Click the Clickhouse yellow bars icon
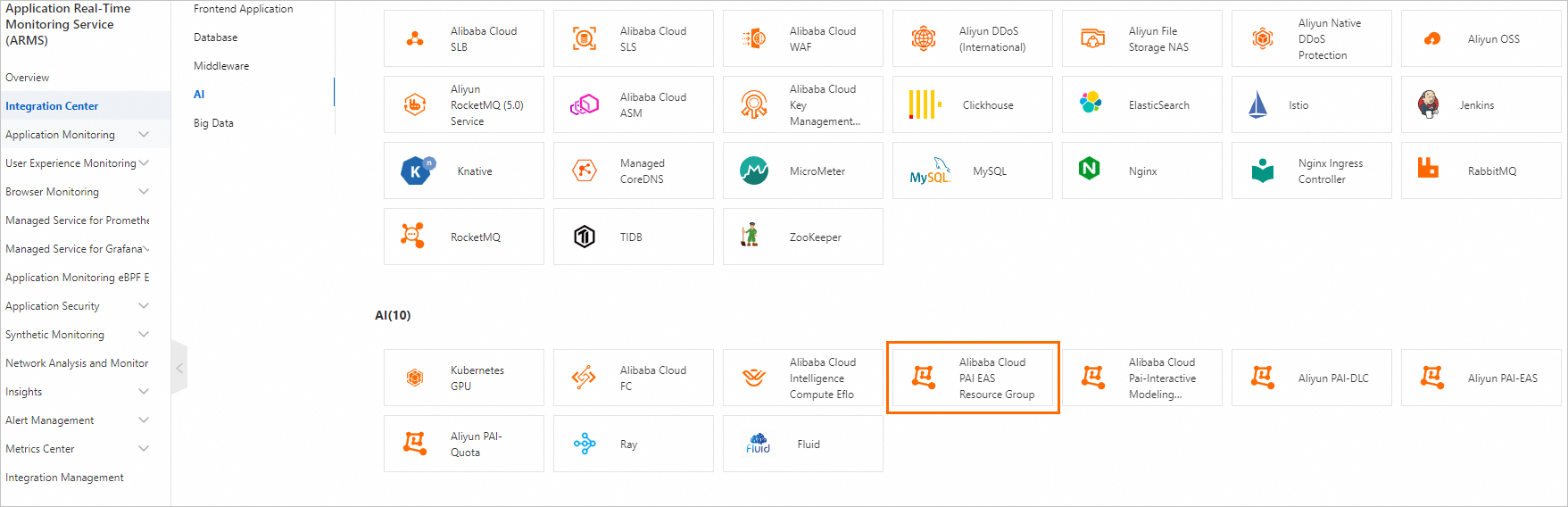Image resolution: width=1568 pixels, height=507 pixels. 925,104
